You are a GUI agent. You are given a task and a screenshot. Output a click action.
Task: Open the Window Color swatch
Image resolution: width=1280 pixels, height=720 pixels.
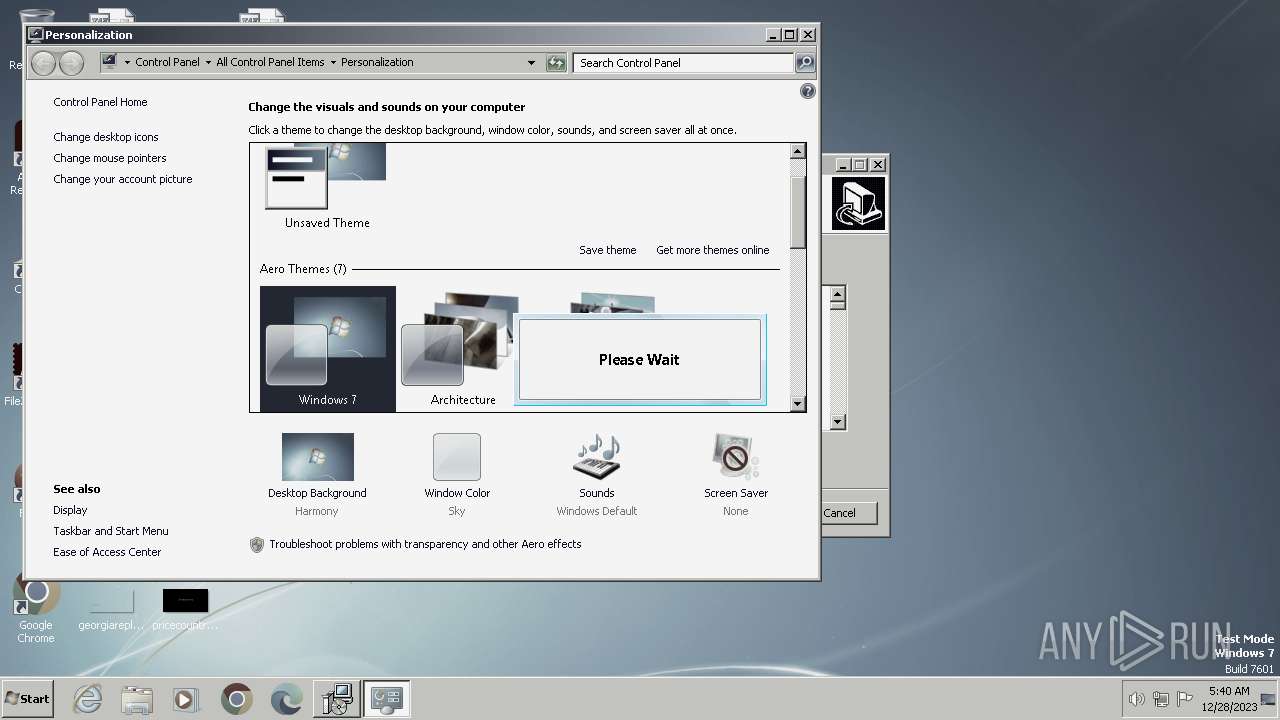pyautogui.click(x=457, y=457)
